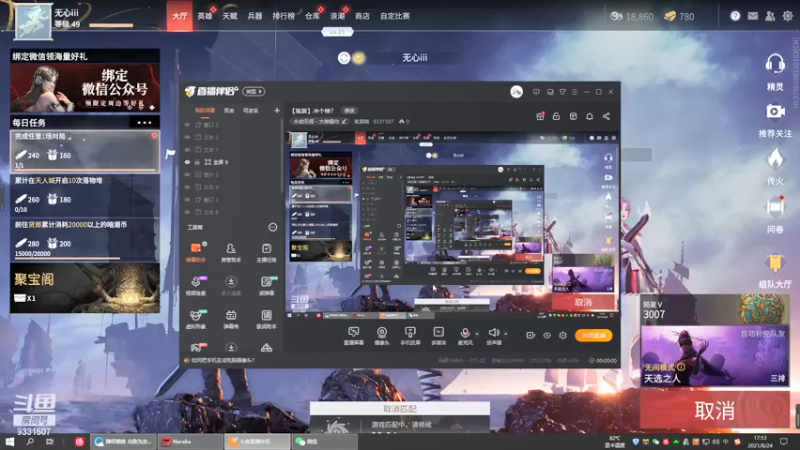The height and width of the screenshot is (450, 800).
Task: Open the 弹幕秀 tool icon
Action: click(231, 319)
